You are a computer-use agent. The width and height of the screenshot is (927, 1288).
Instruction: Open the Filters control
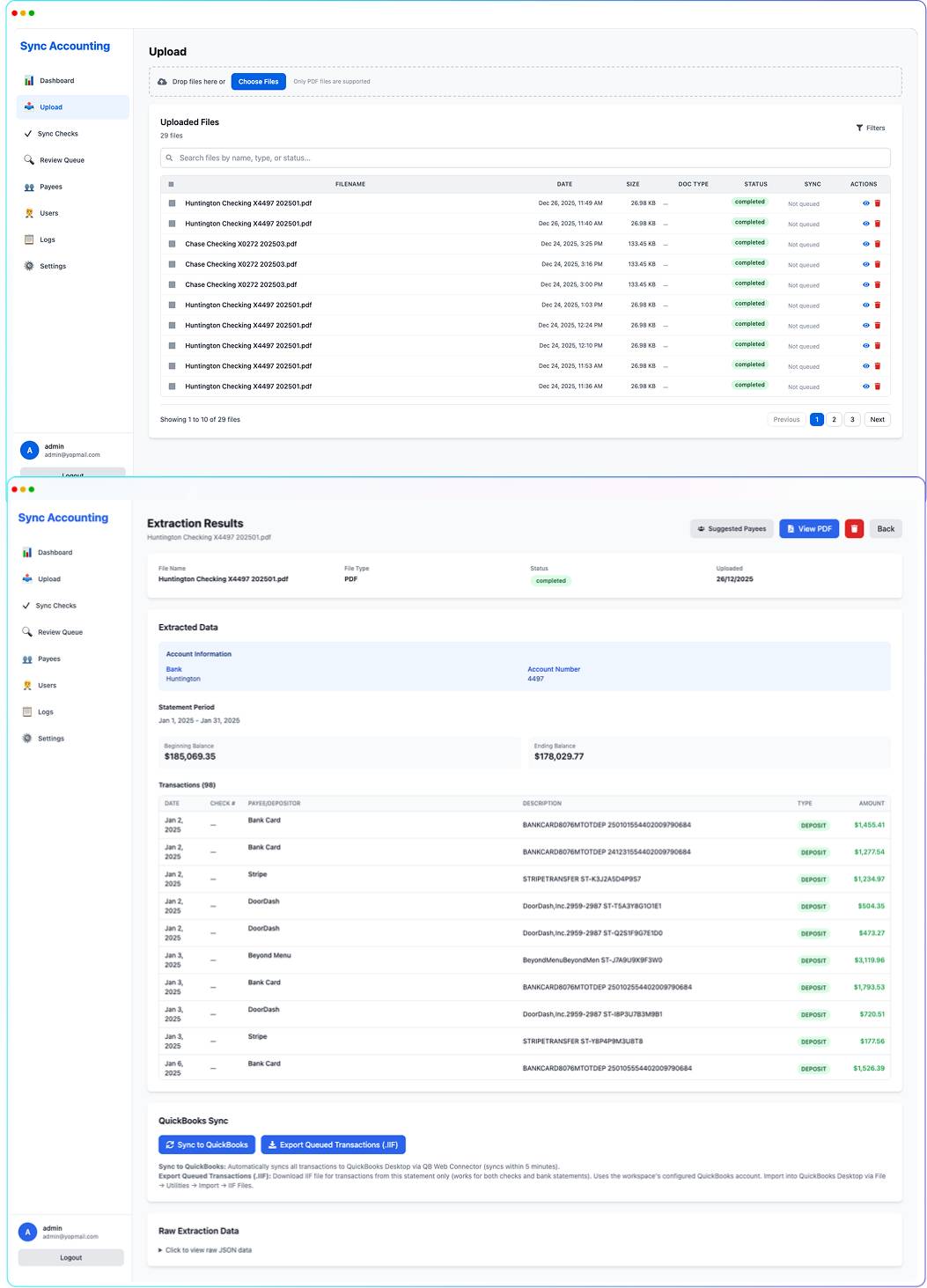871,128
